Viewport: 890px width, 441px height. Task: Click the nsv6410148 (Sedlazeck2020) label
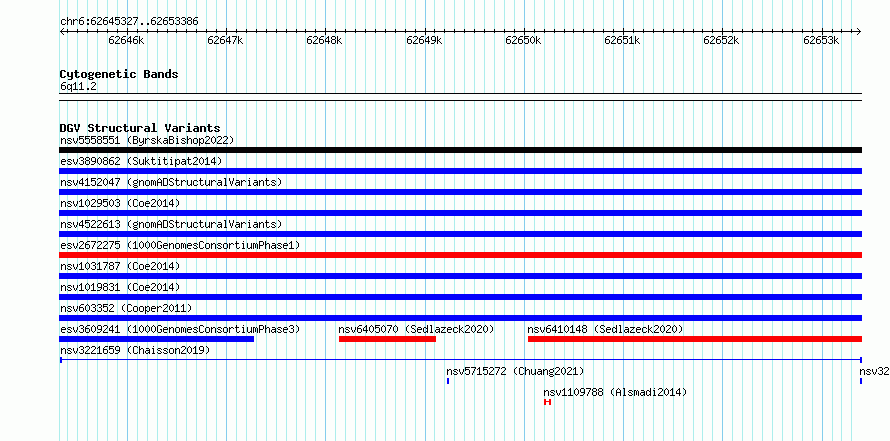click(x=605, y=329)
